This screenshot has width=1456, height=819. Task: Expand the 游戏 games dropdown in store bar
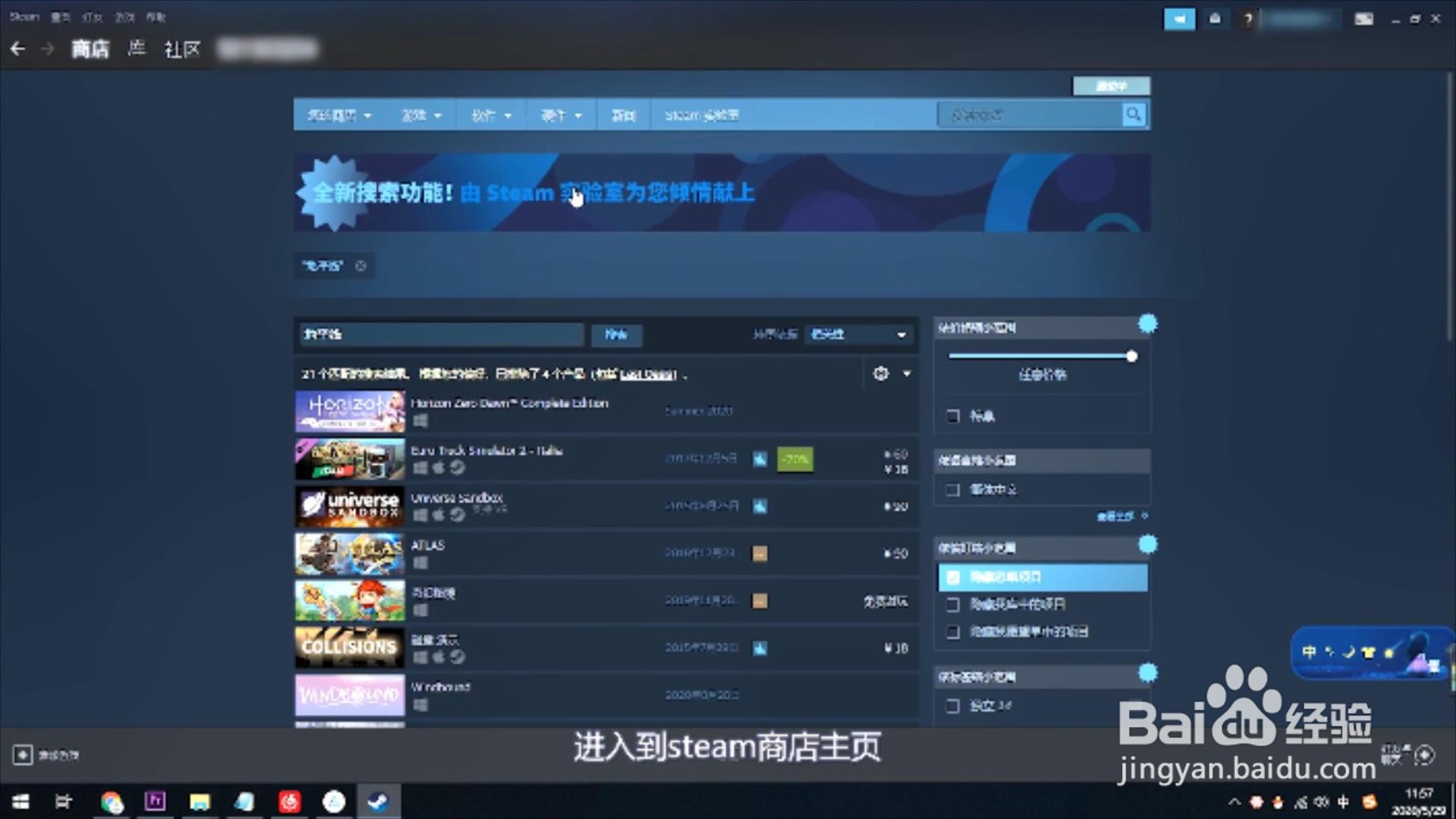point(421,116)
